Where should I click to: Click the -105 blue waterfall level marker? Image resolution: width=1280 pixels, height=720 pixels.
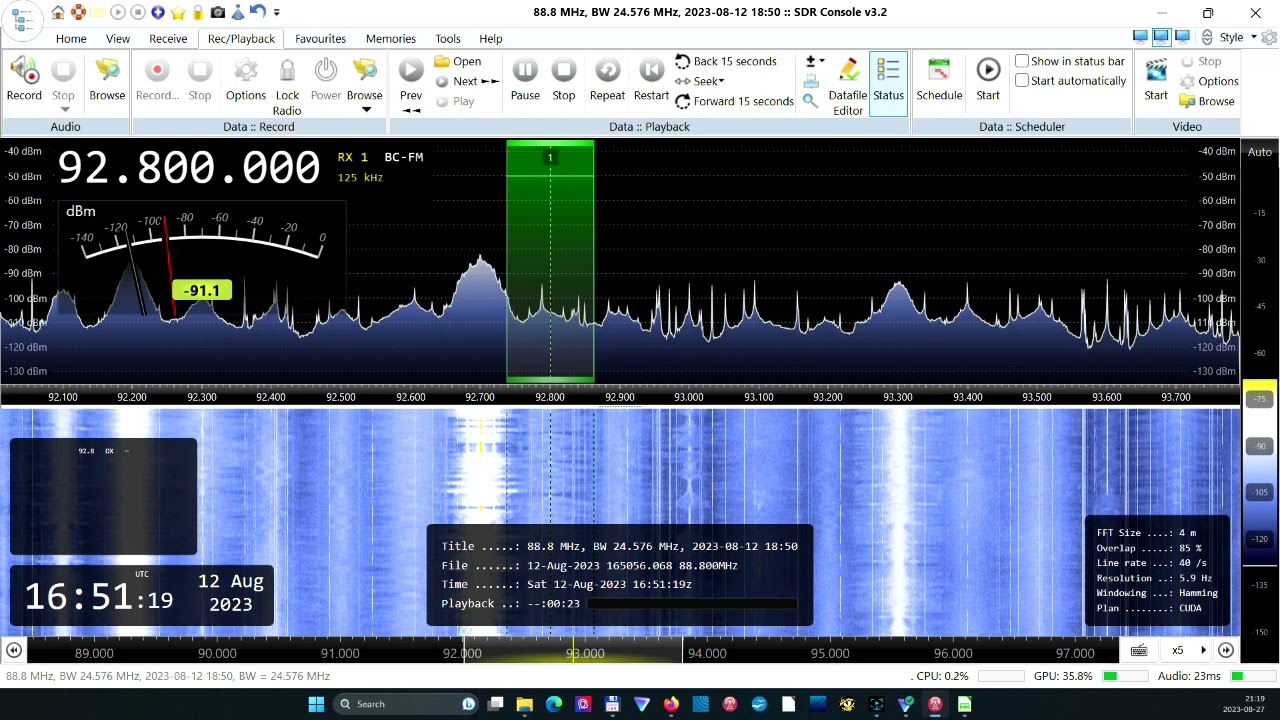pyautogui.click(x=1260, y=492)
